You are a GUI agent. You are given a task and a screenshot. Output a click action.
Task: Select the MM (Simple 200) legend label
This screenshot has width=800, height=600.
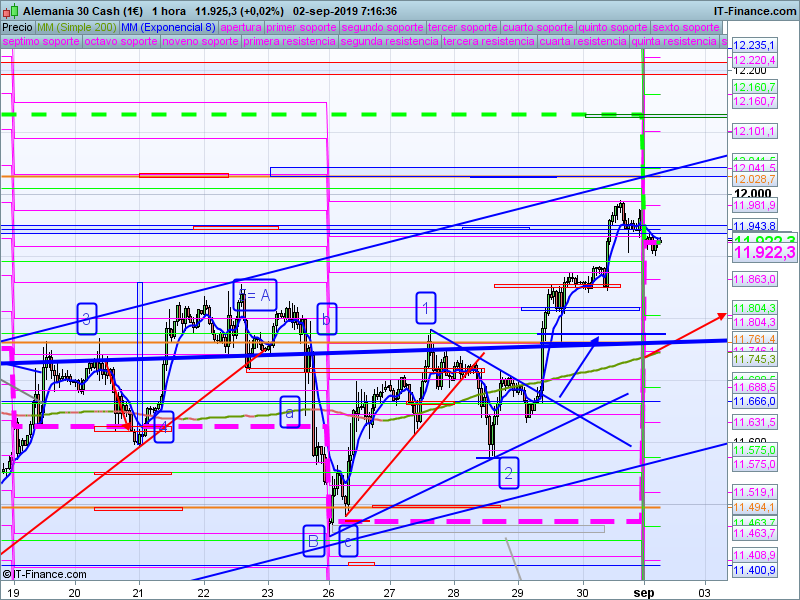point(77,27)
